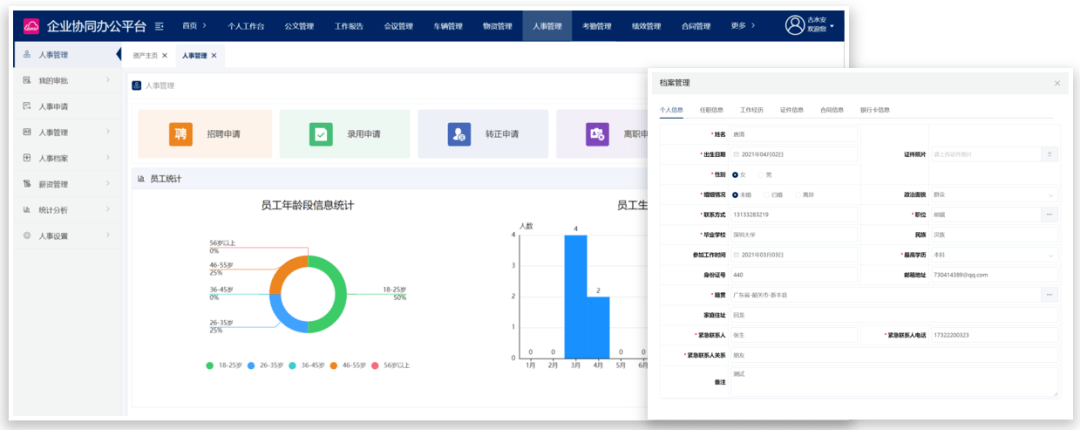Click the 招聘申请 orange icon
Screen dimensions: 1080x430
click(180, 134)
